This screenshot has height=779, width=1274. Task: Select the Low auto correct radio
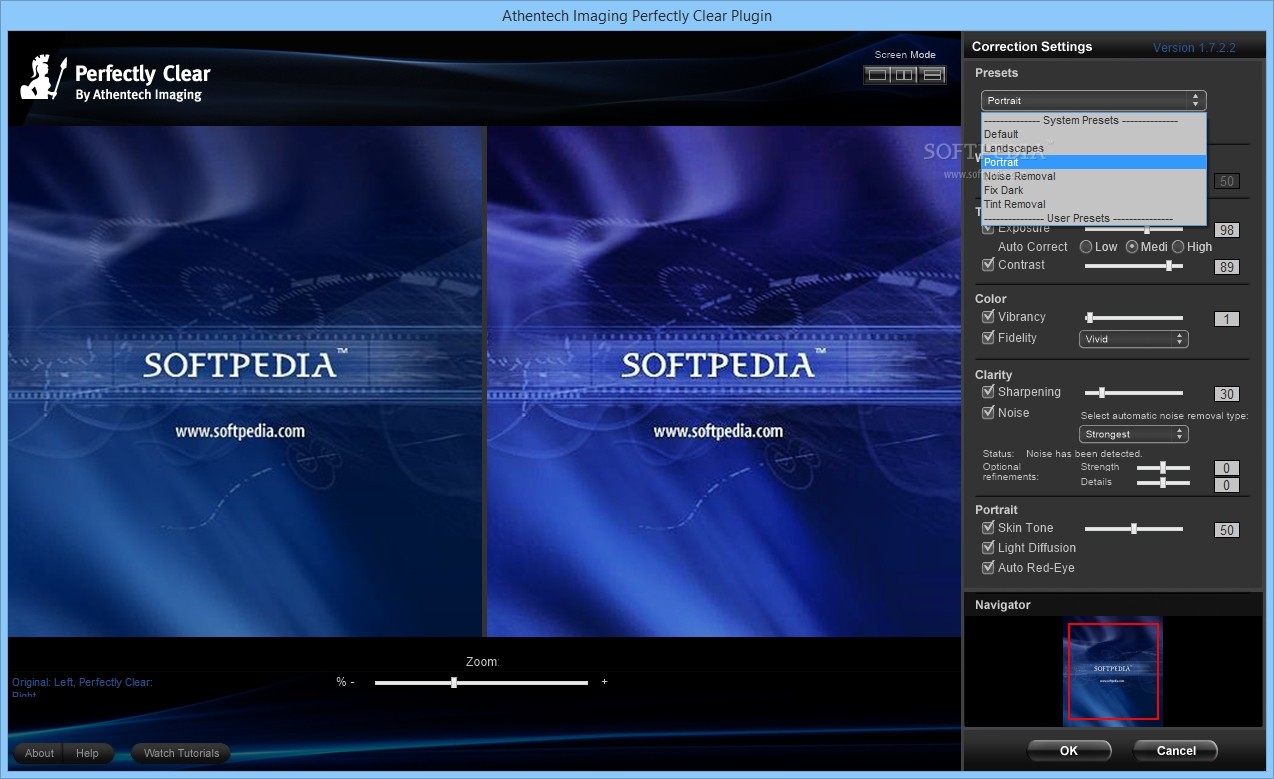[x=1086, y=247]
